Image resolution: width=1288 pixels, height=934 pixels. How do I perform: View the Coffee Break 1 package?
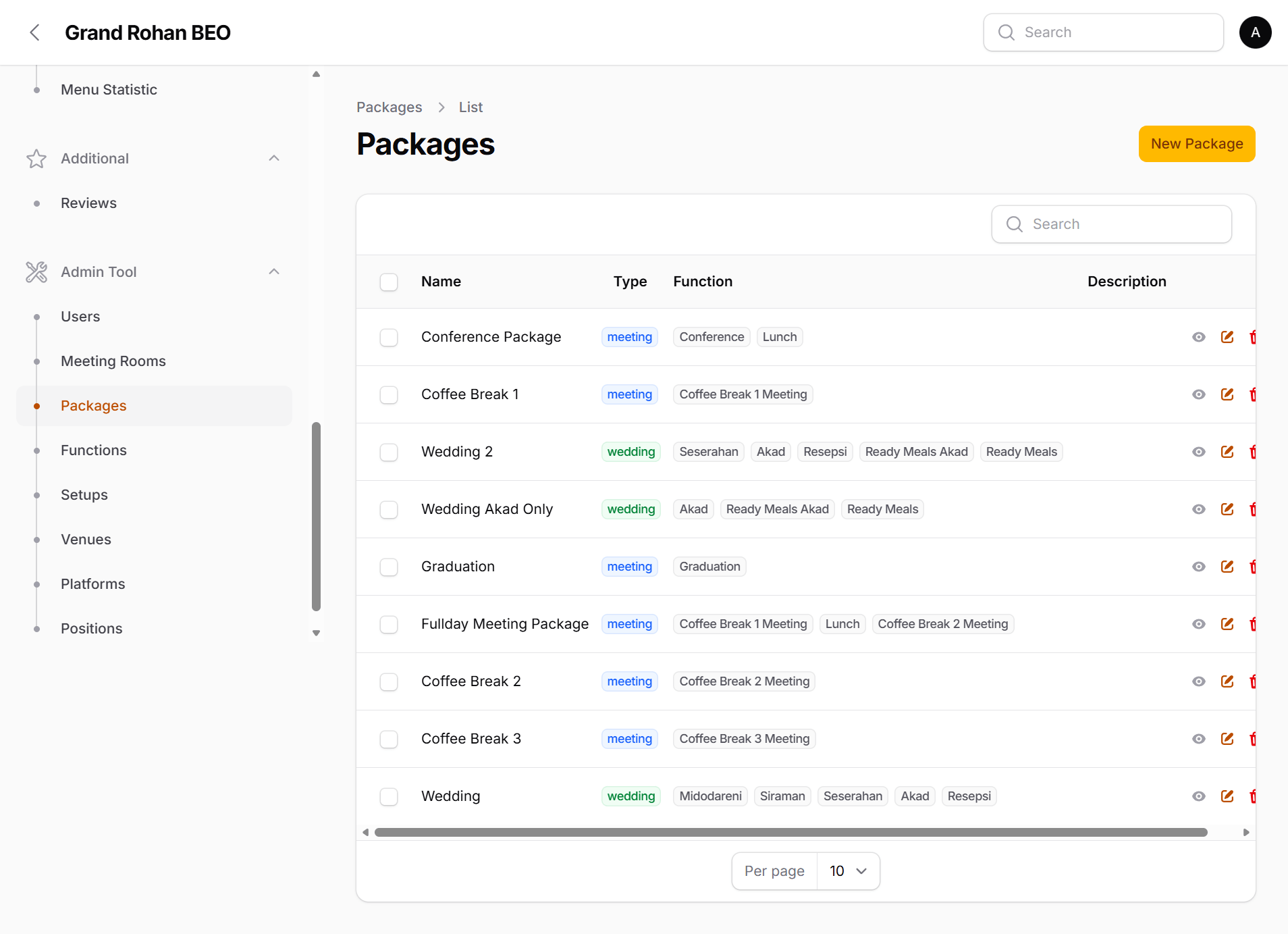click(x=1198, y=394)
